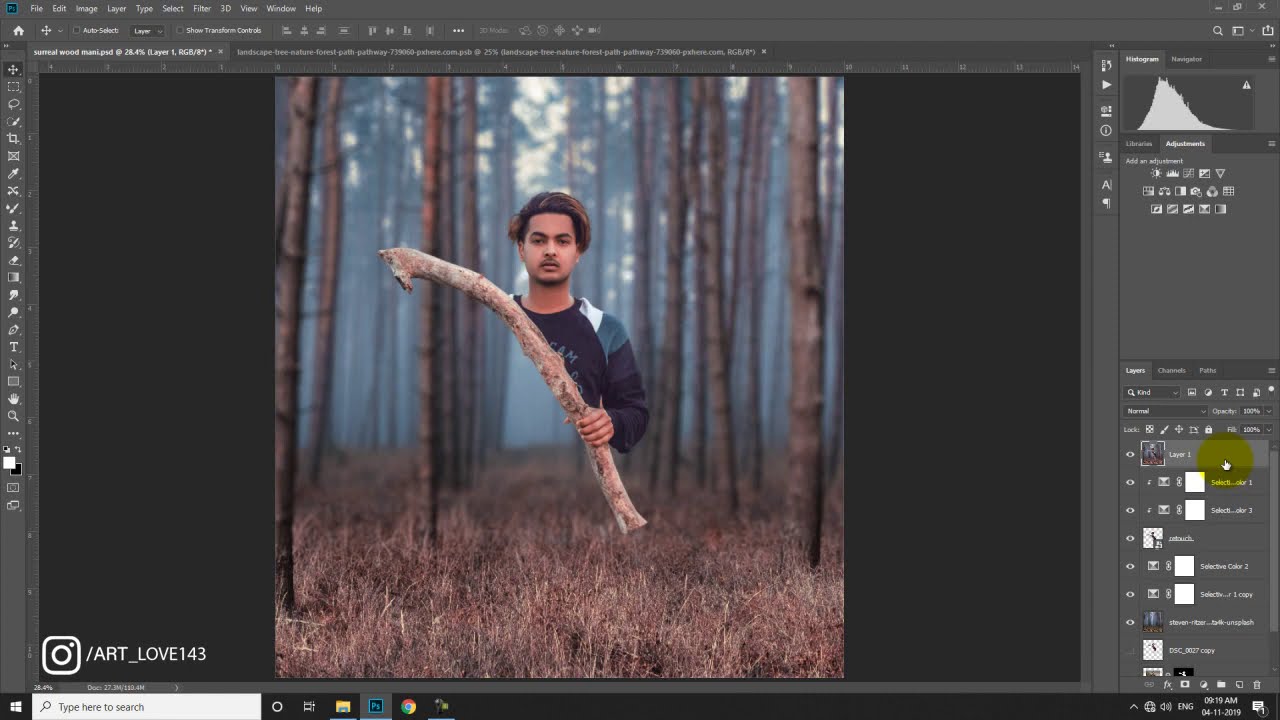Hide the retouch layer eye icon
Screen dimensions: 1280x720
click(1130, 539)
